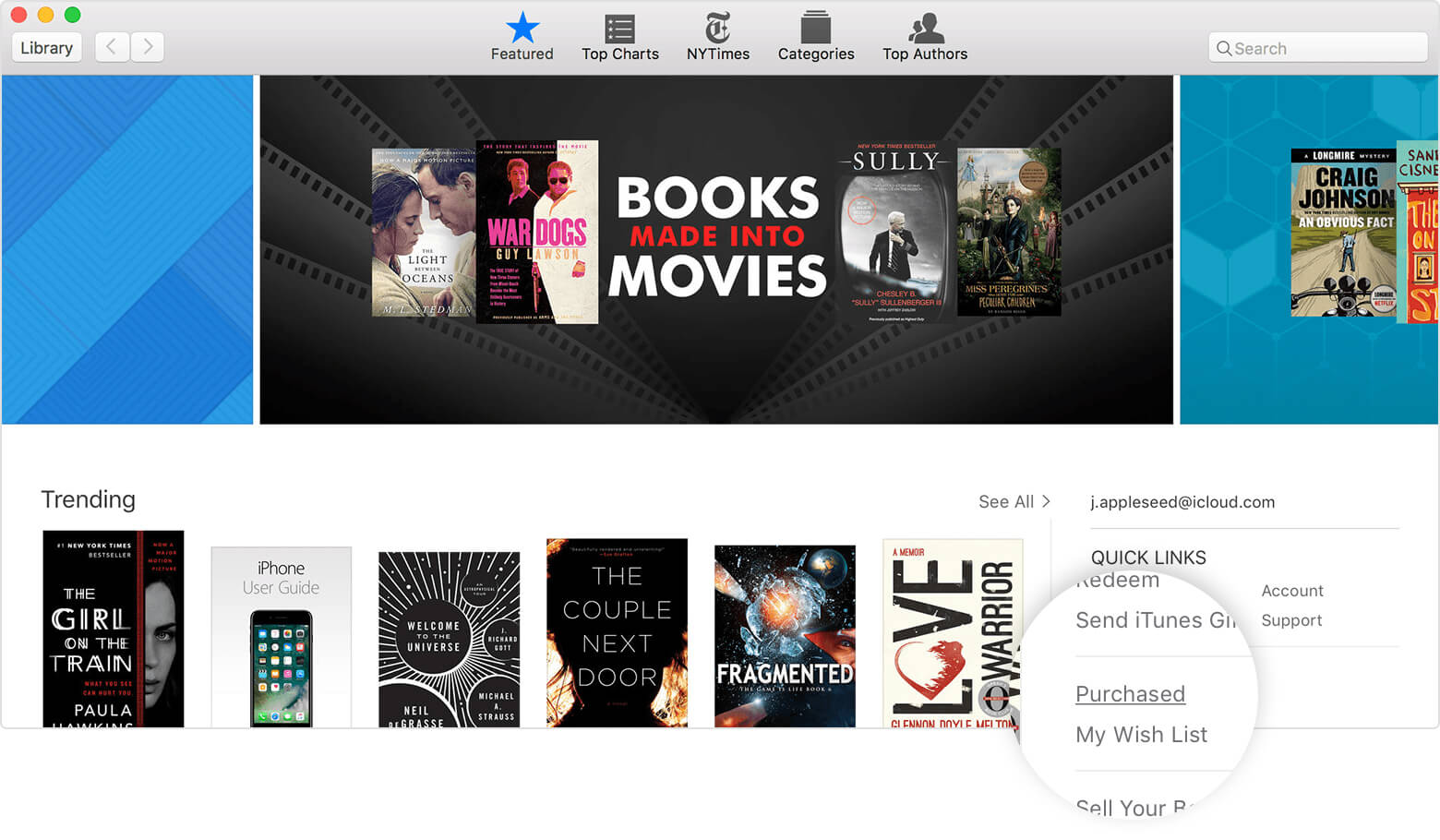Show the previous blue banner

(127, 249)
